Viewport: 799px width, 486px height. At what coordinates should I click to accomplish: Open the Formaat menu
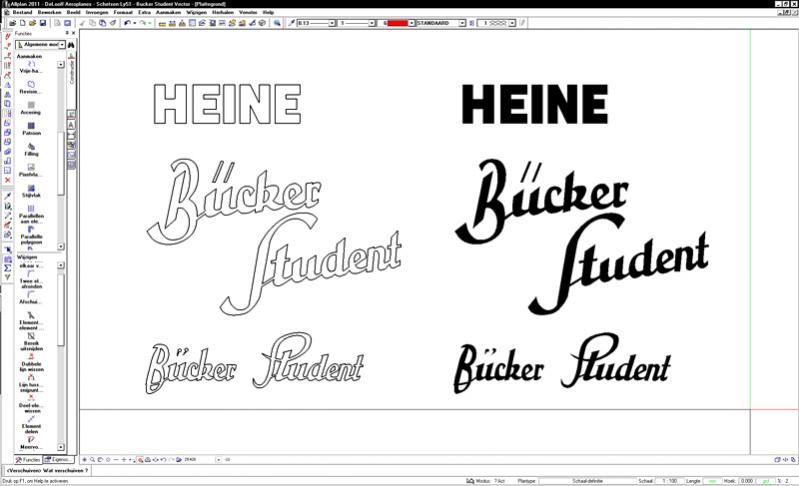click(123, 12)
